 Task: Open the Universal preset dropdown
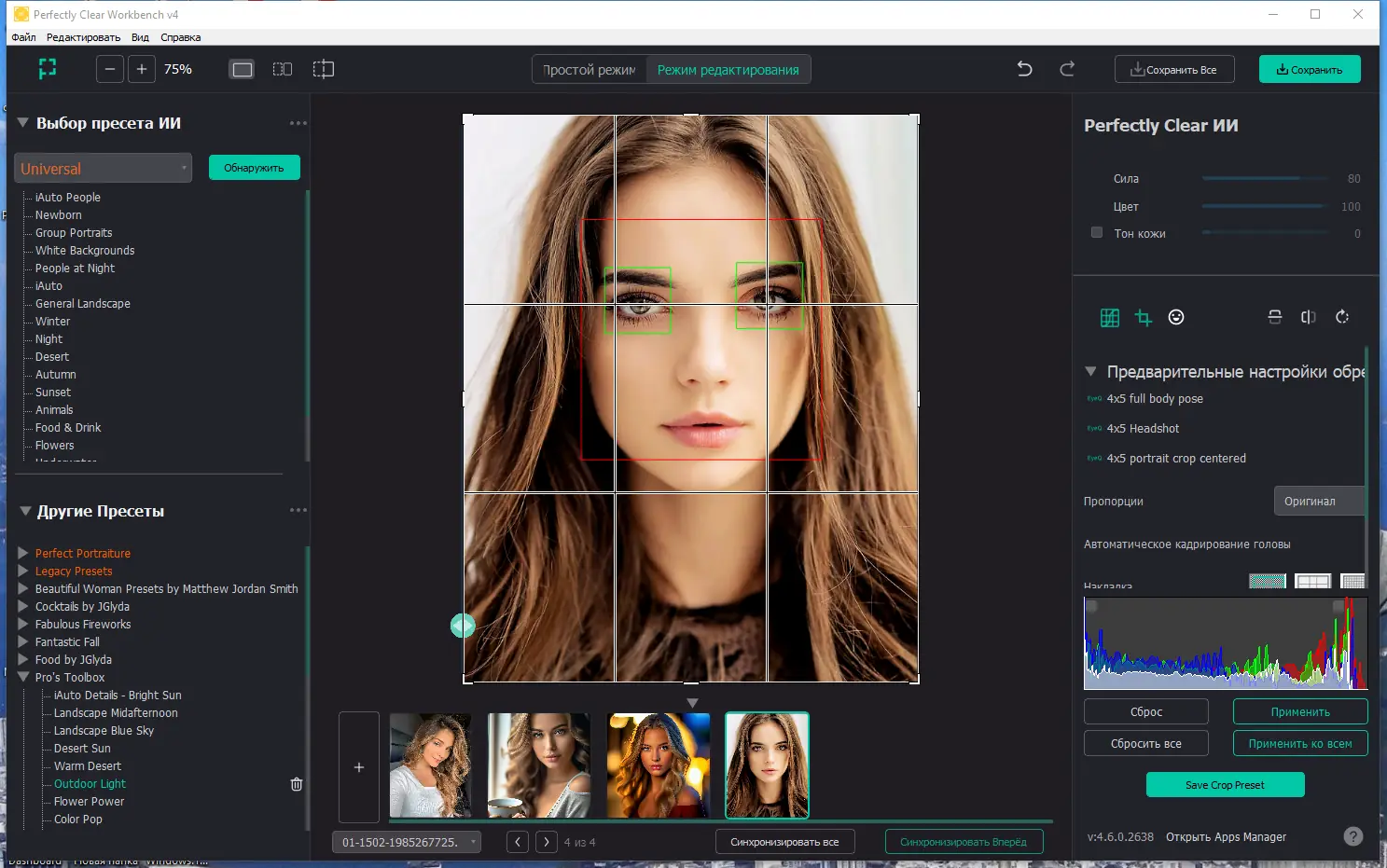[103, 168]
